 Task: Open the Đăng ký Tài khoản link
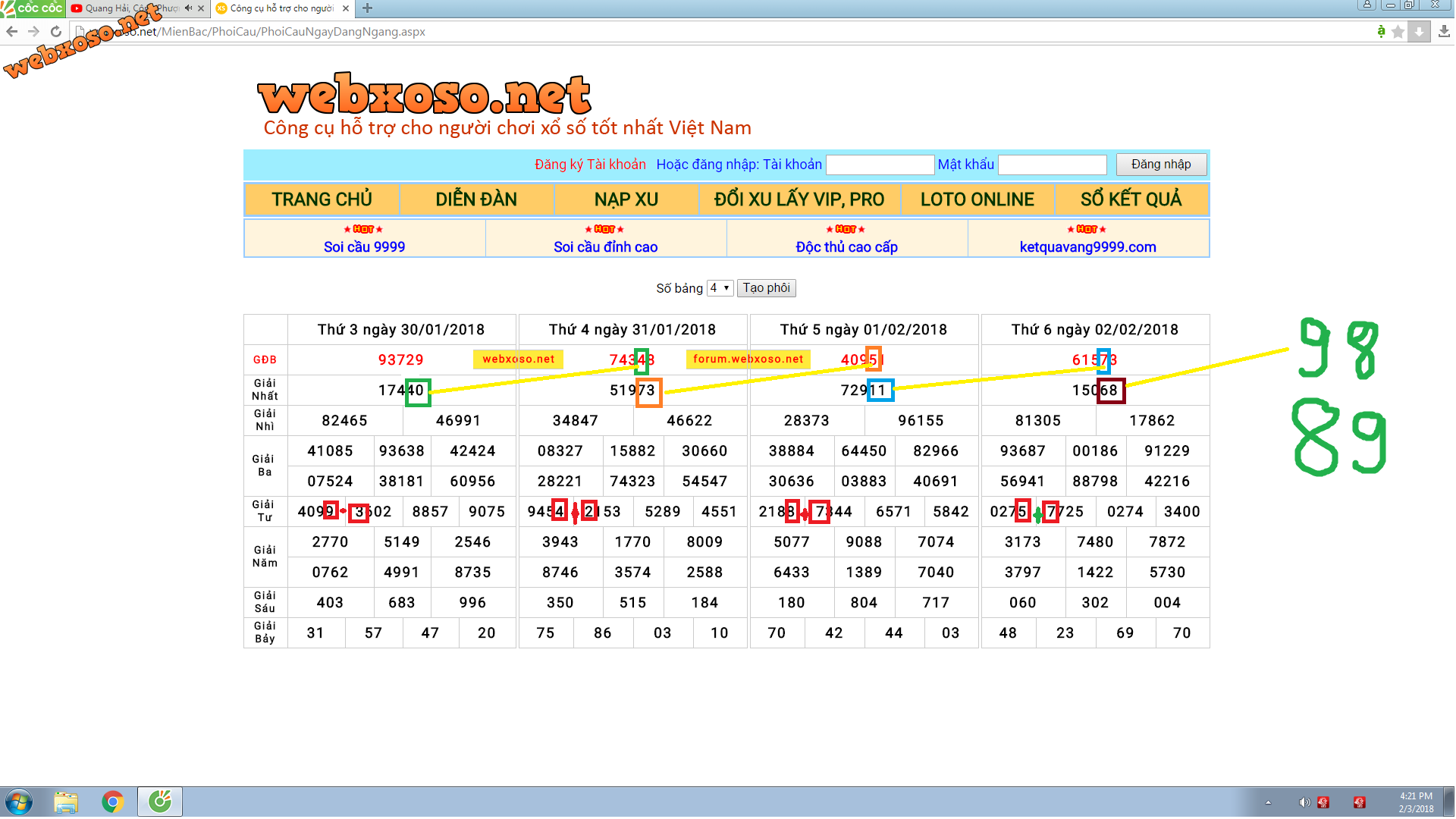click(x=590, y=165)
